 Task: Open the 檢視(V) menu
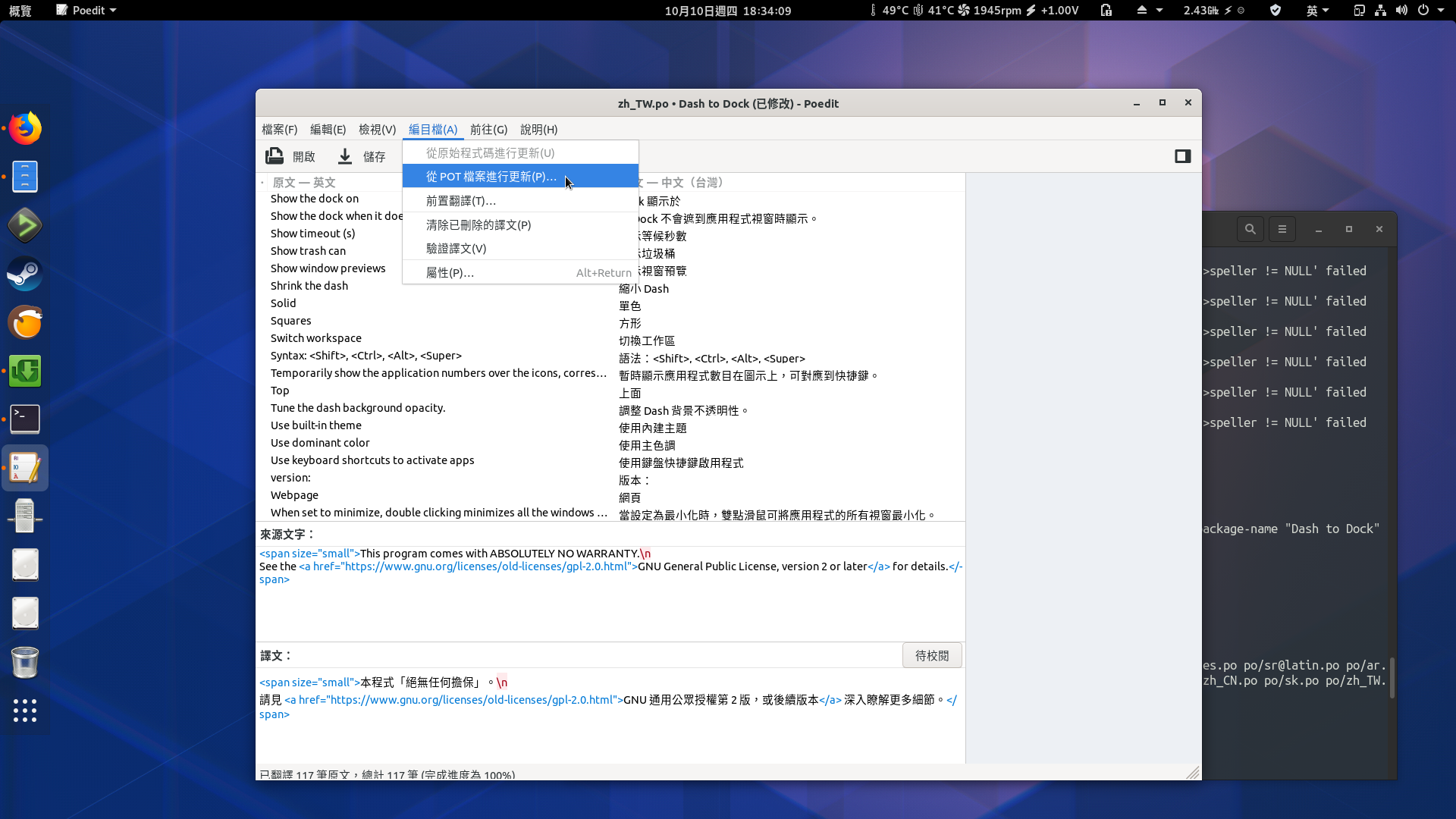point(377,130)
